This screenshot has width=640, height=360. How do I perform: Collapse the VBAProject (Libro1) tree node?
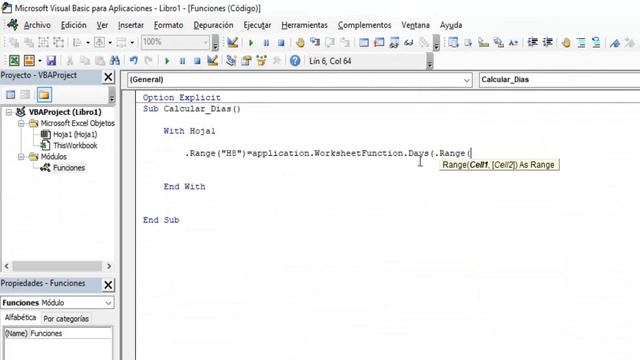point(9,112)
